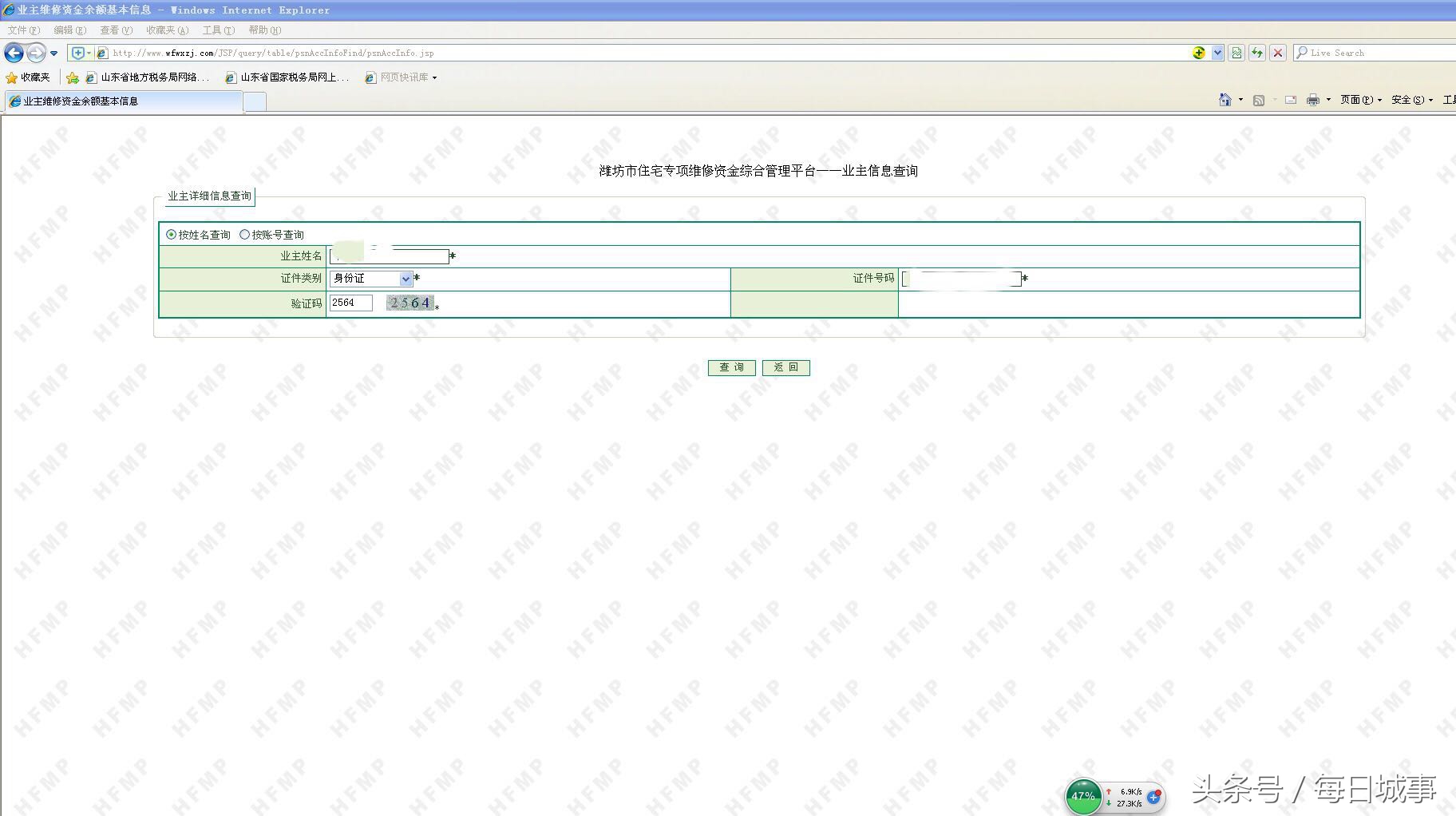Screen dimensions: 1456x816
Task: Expand the address bar URL history dropdown
Action: click(1217, 53)
